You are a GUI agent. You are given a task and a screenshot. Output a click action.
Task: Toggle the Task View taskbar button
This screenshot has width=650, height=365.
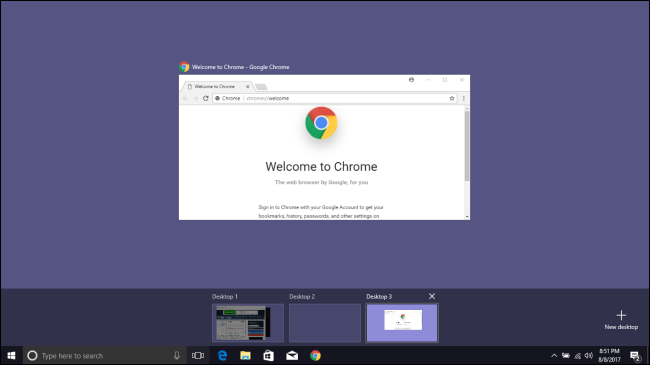click(x=198, y=355)
